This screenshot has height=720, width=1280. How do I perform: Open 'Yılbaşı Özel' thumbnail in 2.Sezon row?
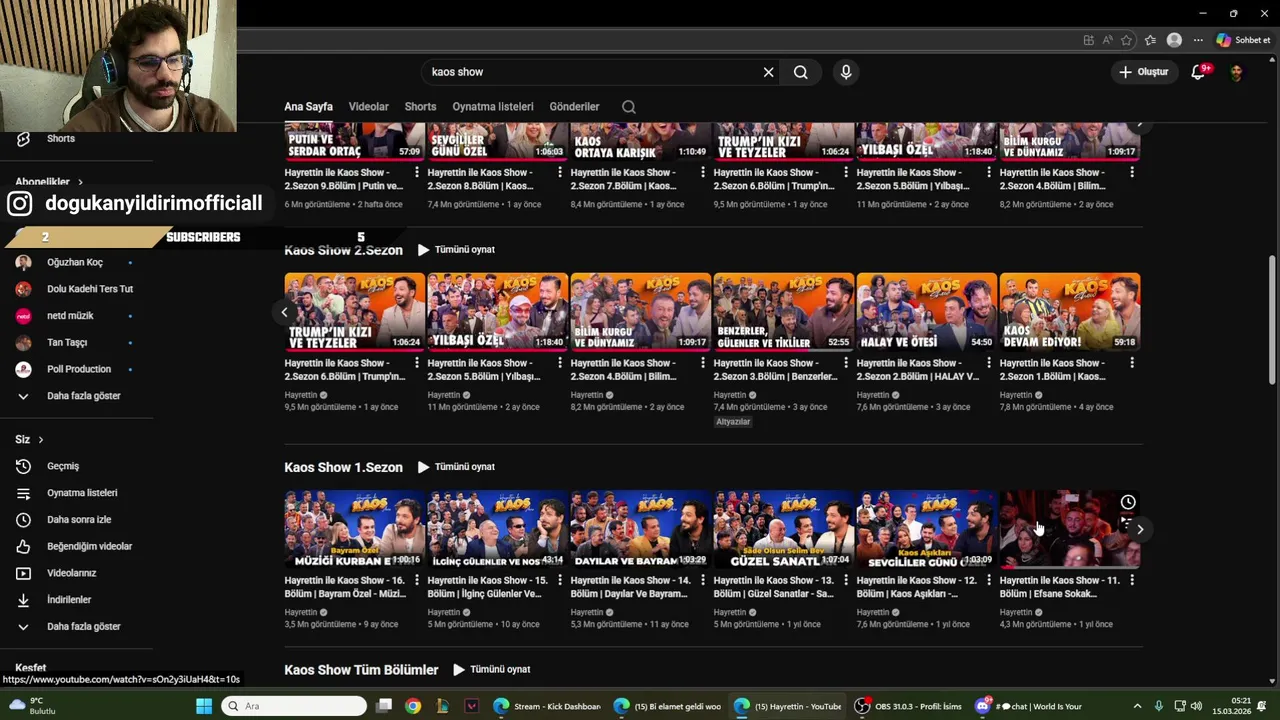point(498,312)
